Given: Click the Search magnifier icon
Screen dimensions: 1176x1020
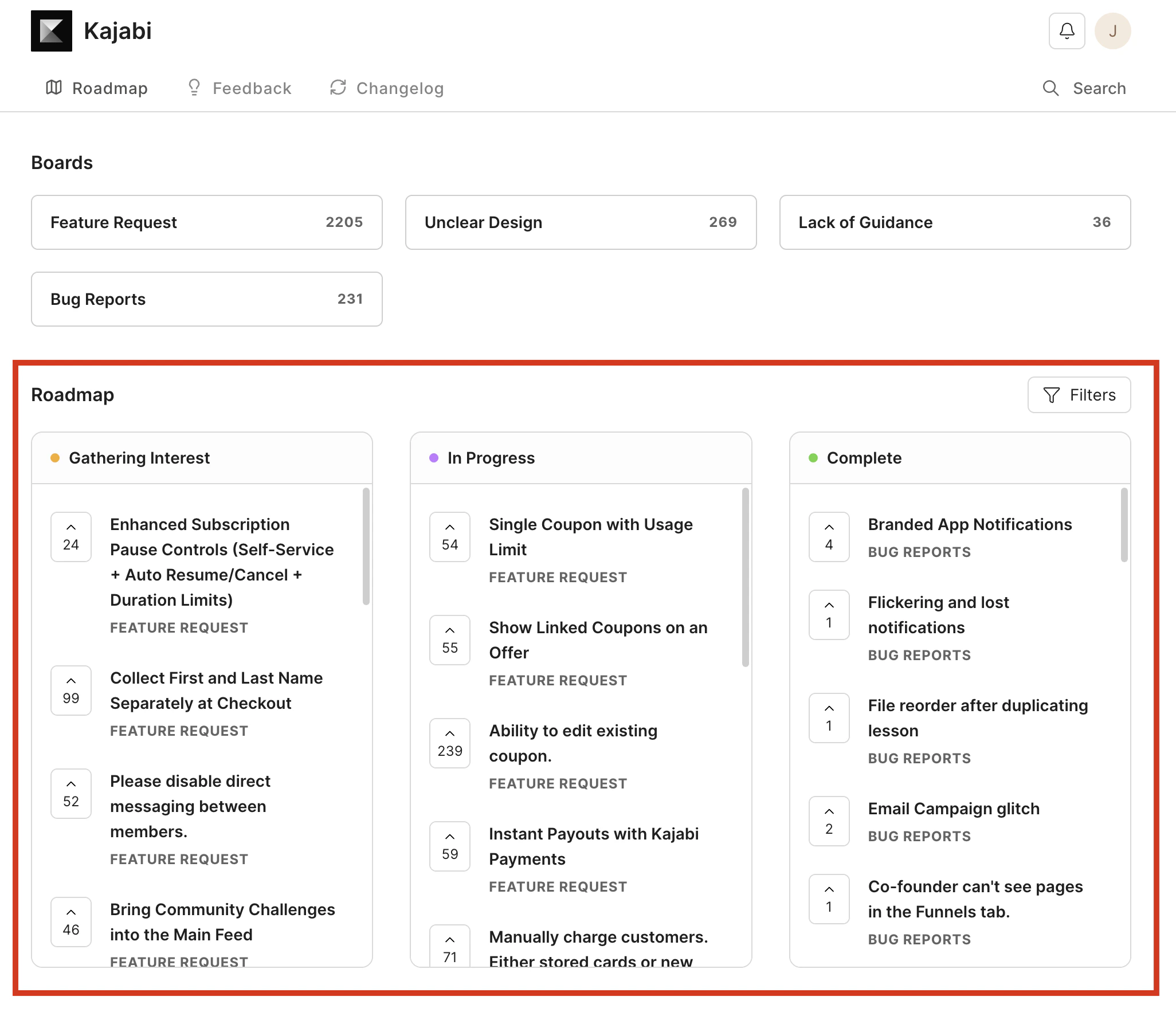Looking at the screenshot, I should [1050, 88].
